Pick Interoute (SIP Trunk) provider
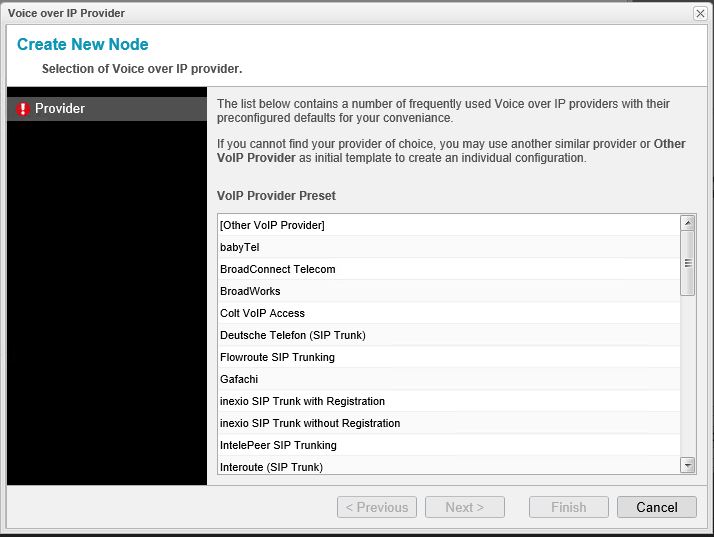This screenshot has width=714, height=537. 271,467
